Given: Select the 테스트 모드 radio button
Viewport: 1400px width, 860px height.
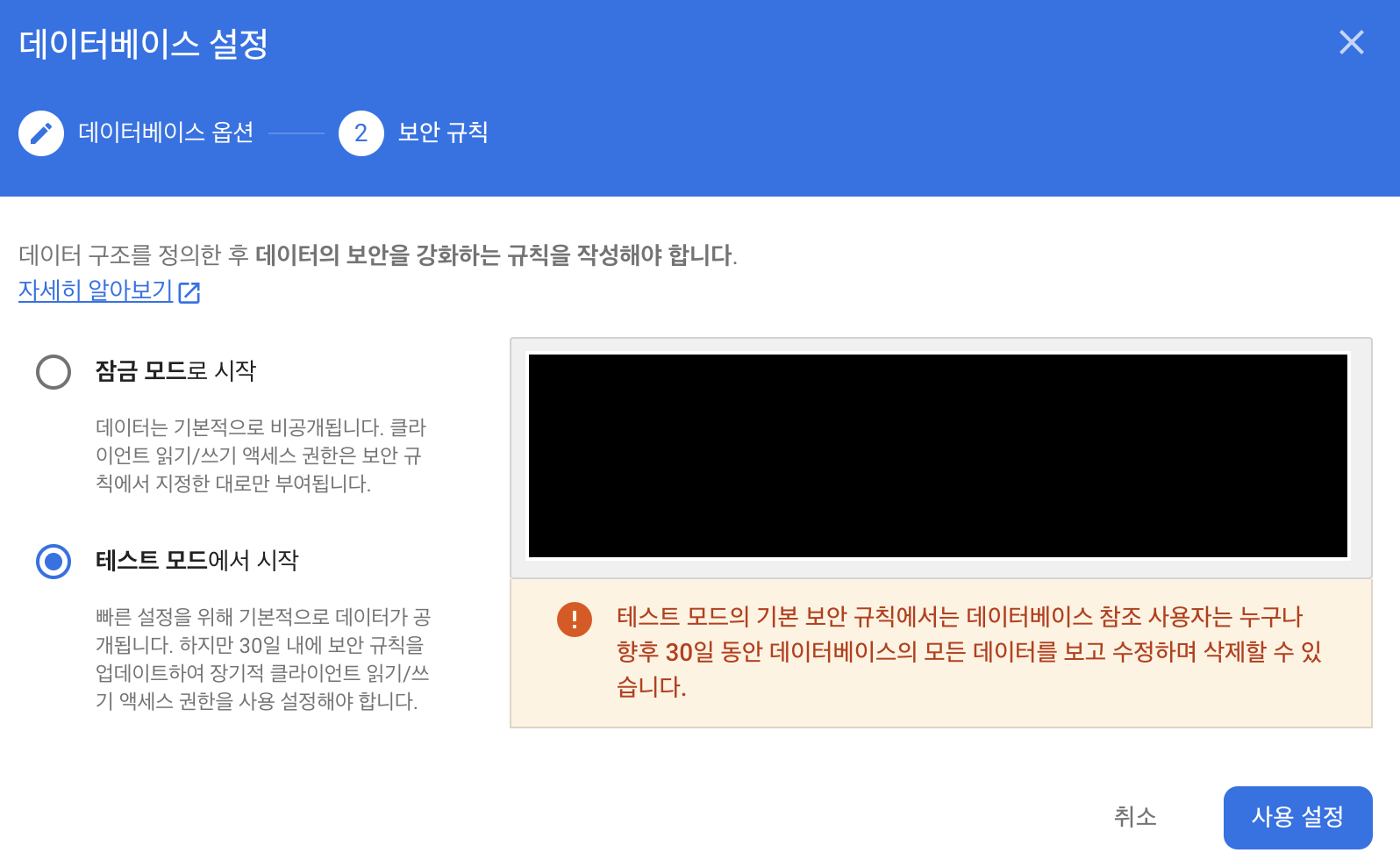Looking at the screenshot, I should click(x=54, y=562).
